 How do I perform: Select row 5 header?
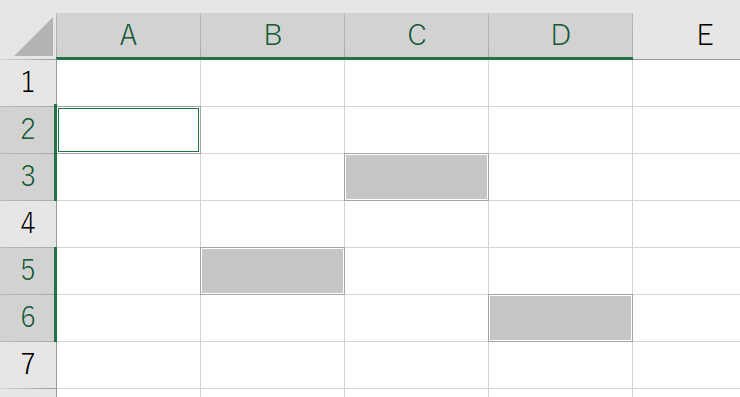[x=27, y=271]
